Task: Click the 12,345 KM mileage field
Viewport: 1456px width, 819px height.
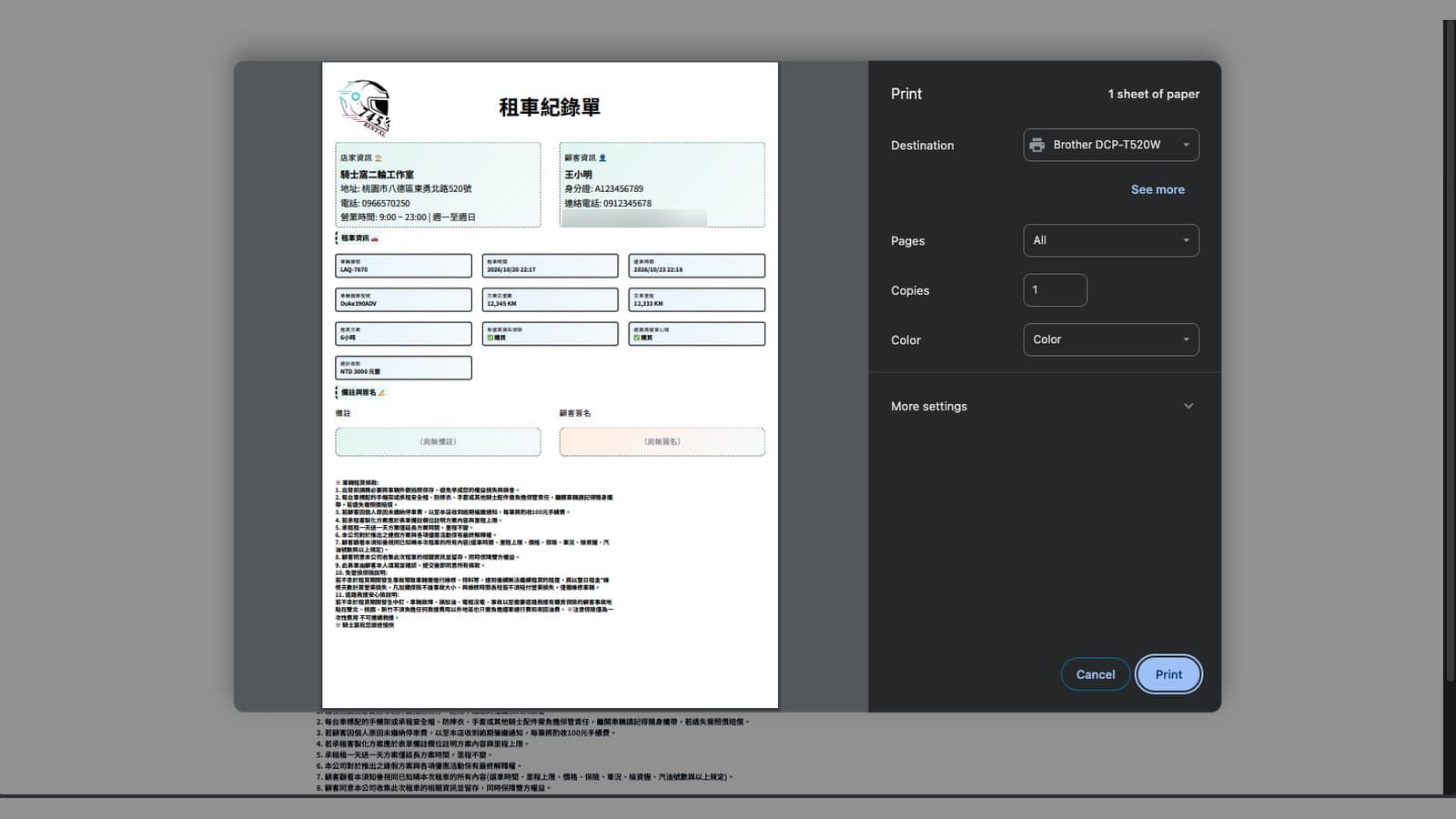Action: coord(550,299)
